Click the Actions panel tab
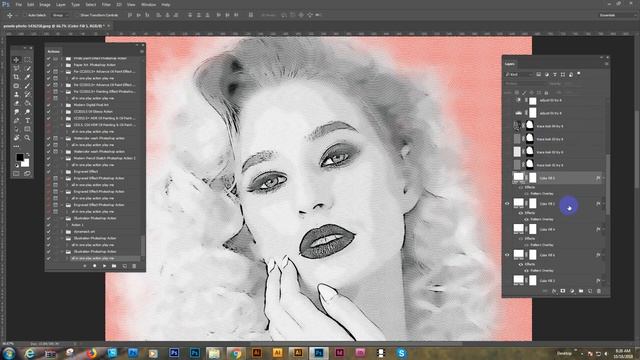Viewport: 640px width, 360px height. click(x=54, y=51)
